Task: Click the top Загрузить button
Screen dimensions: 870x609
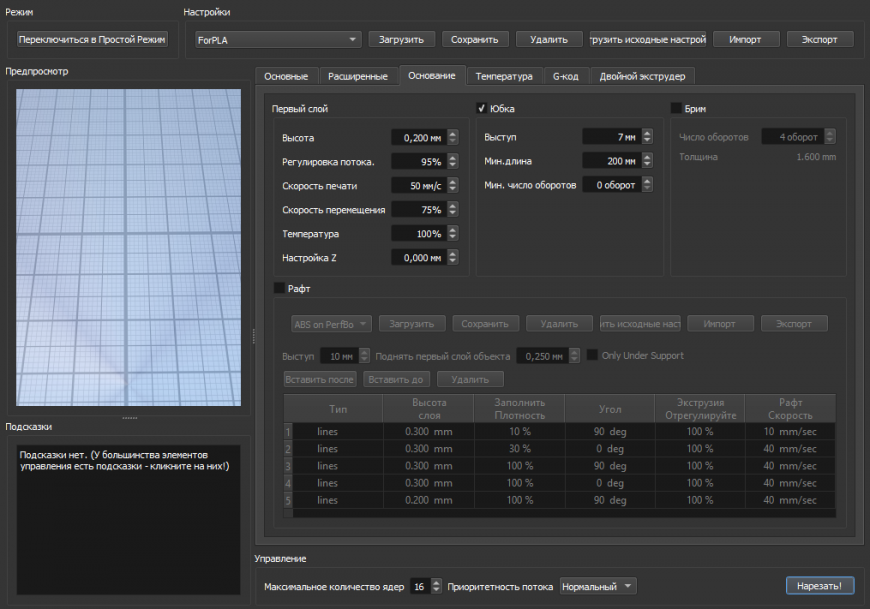Action: [401, 39]
